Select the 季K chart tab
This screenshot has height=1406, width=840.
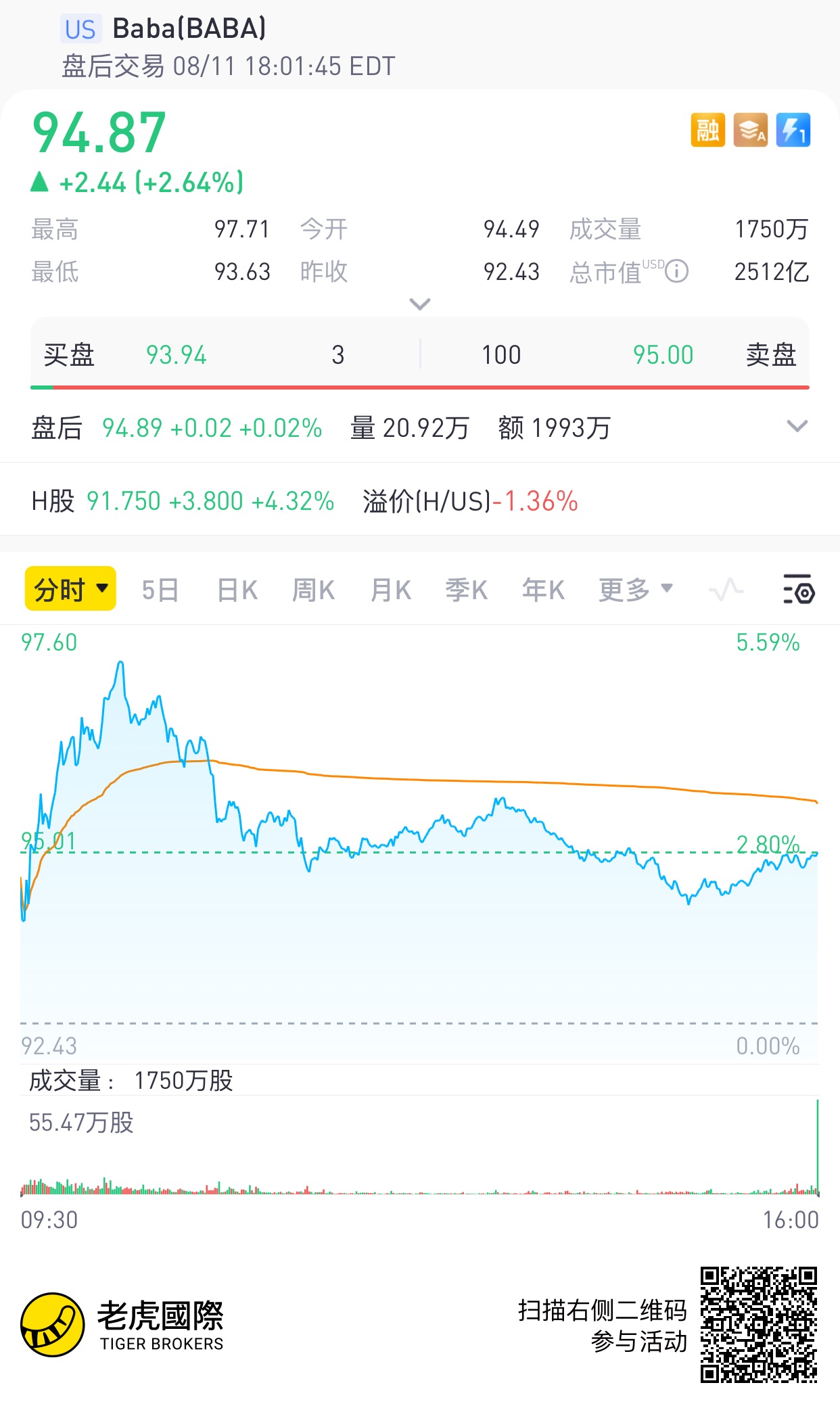coord(466,590)
